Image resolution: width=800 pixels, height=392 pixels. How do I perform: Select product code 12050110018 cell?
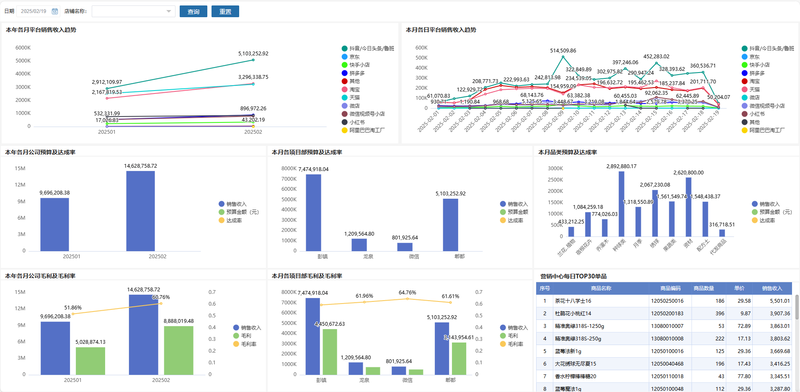point(669,376)
